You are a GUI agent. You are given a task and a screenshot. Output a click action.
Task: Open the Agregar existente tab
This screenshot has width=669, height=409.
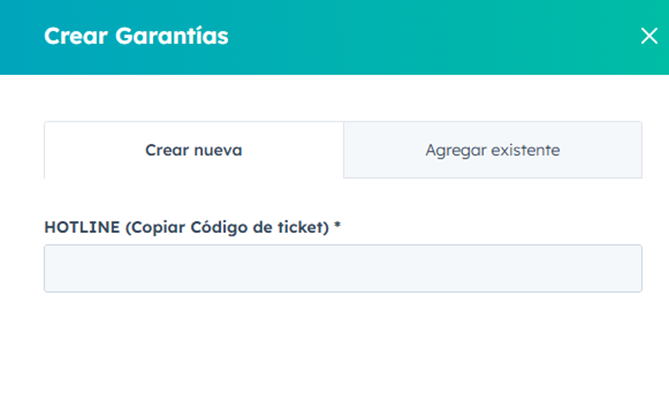(x=492, y=150)
